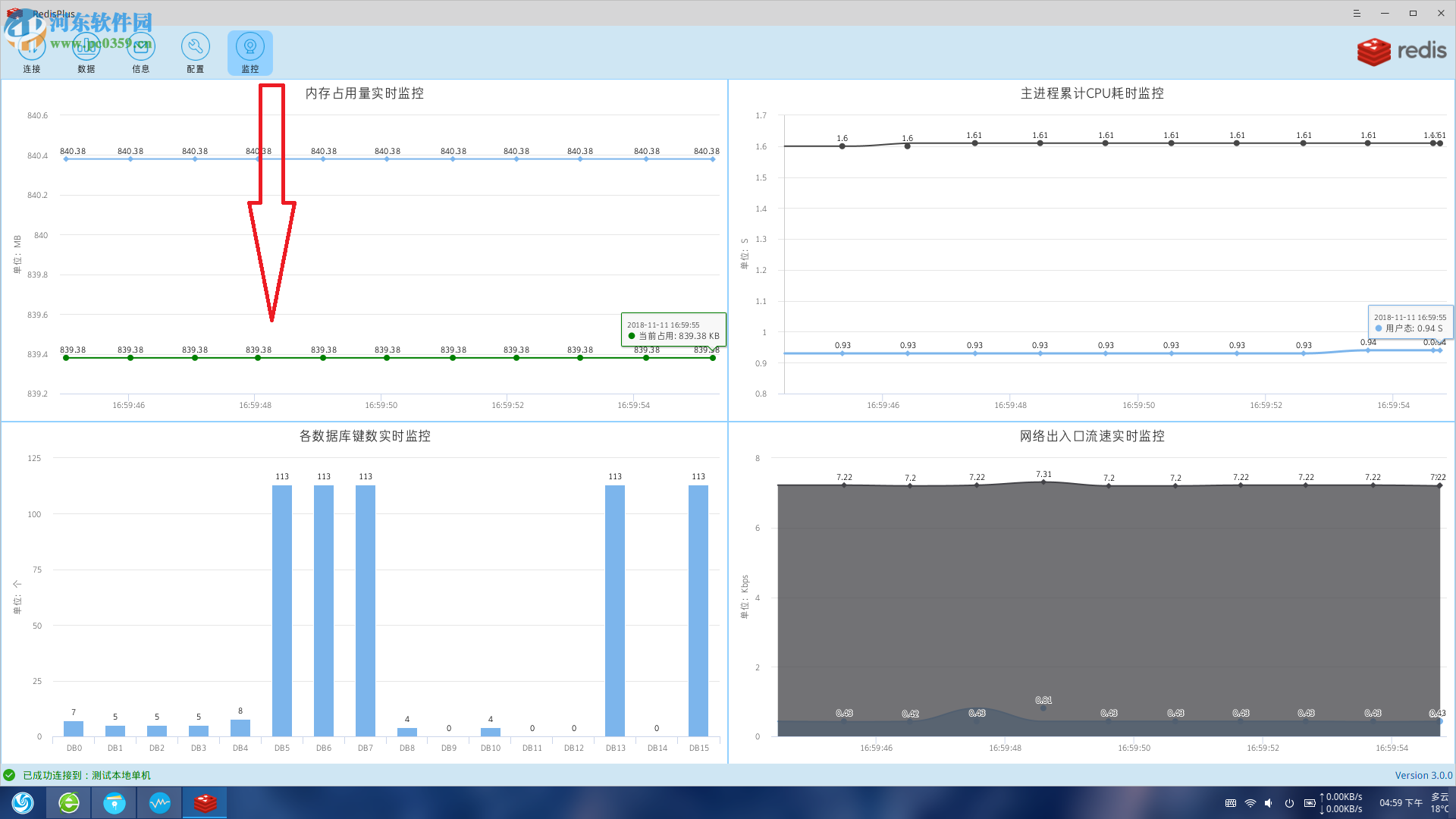Open the hamburger menu near window controls
The width and height of the screenshot is (1456, 819).
pyautogui.click(x=1357, y=13)
